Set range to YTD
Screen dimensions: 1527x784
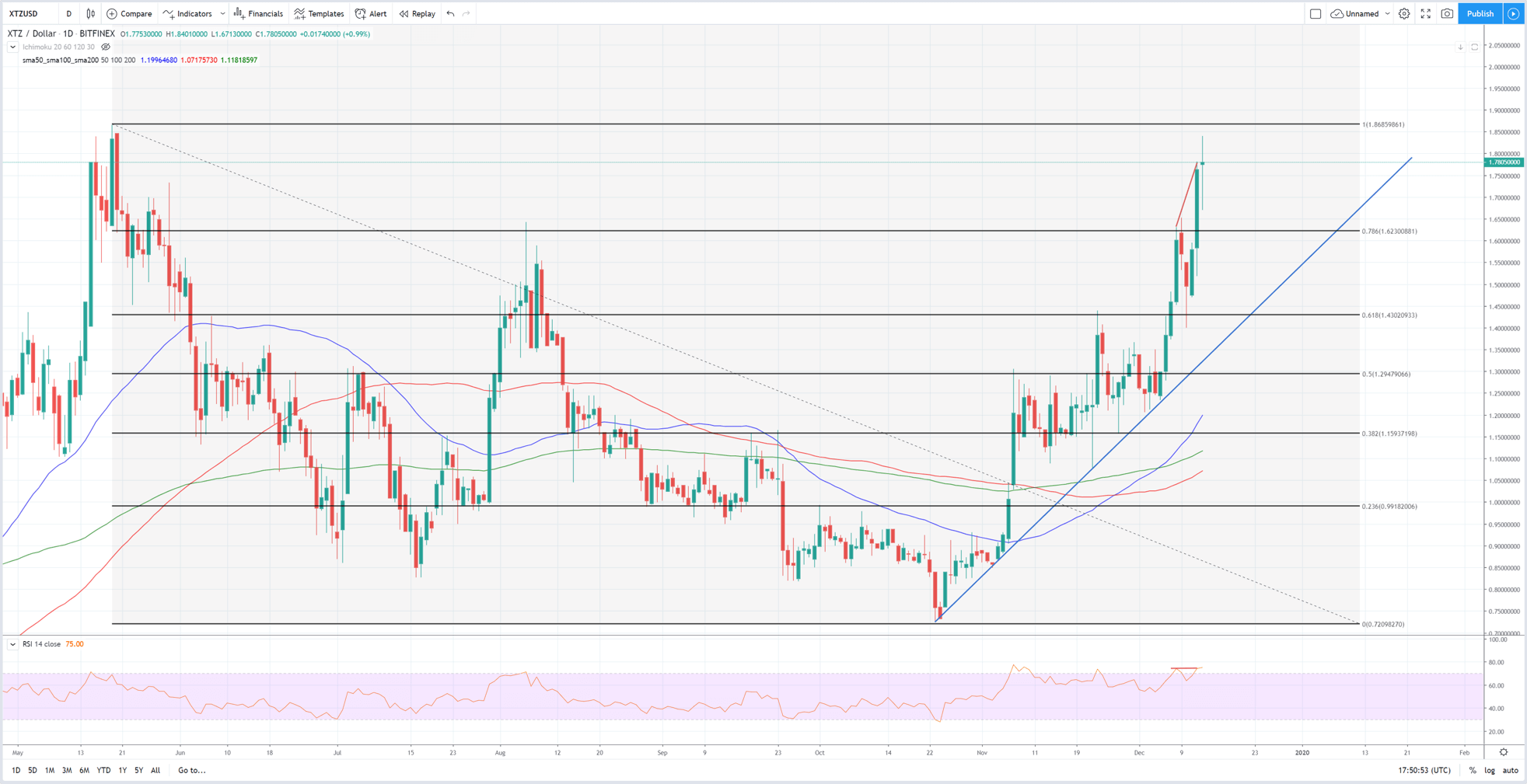103,770
